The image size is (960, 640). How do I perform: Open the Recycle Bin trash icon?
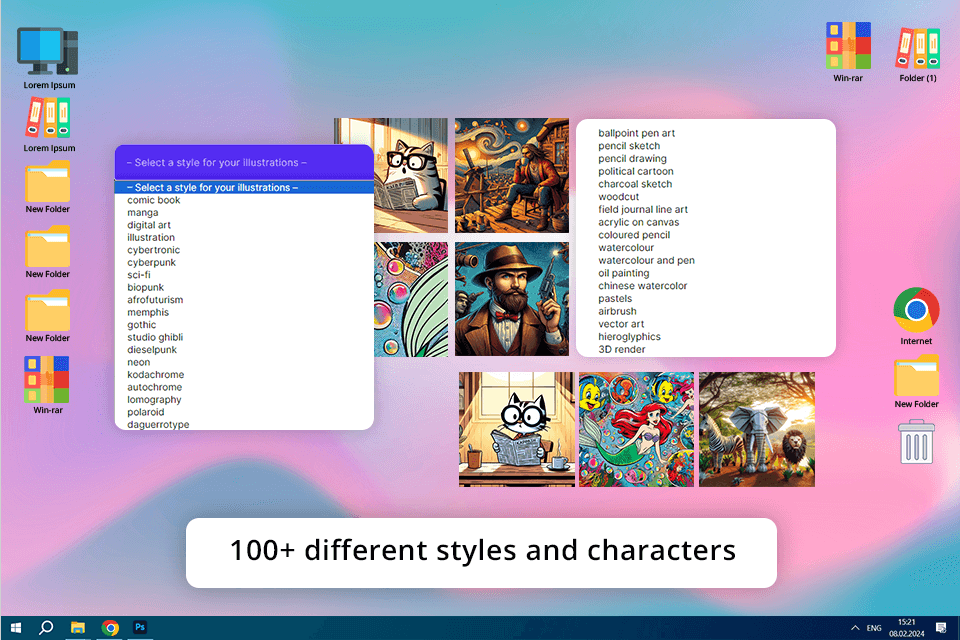(917, 442)
